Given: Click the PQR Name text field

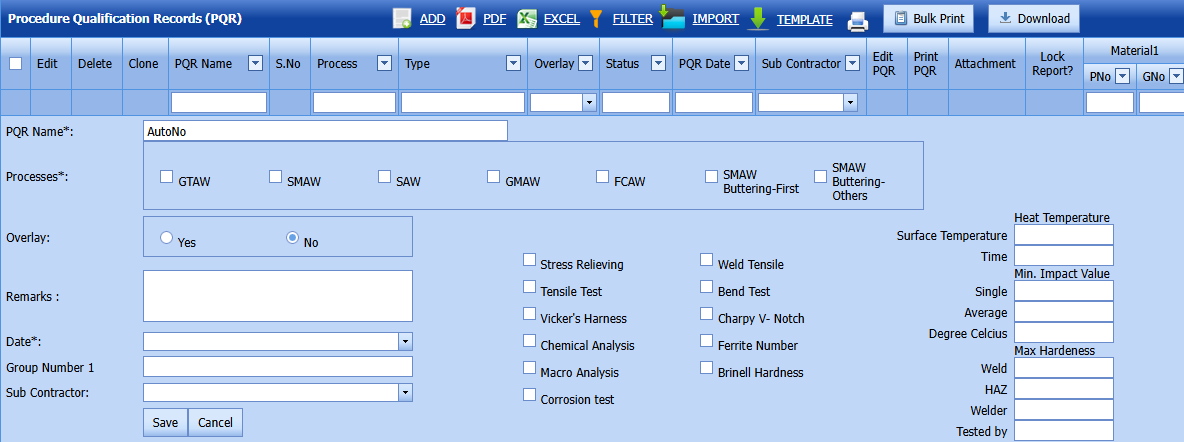Looking at the screenshot, I should [325, 131].
